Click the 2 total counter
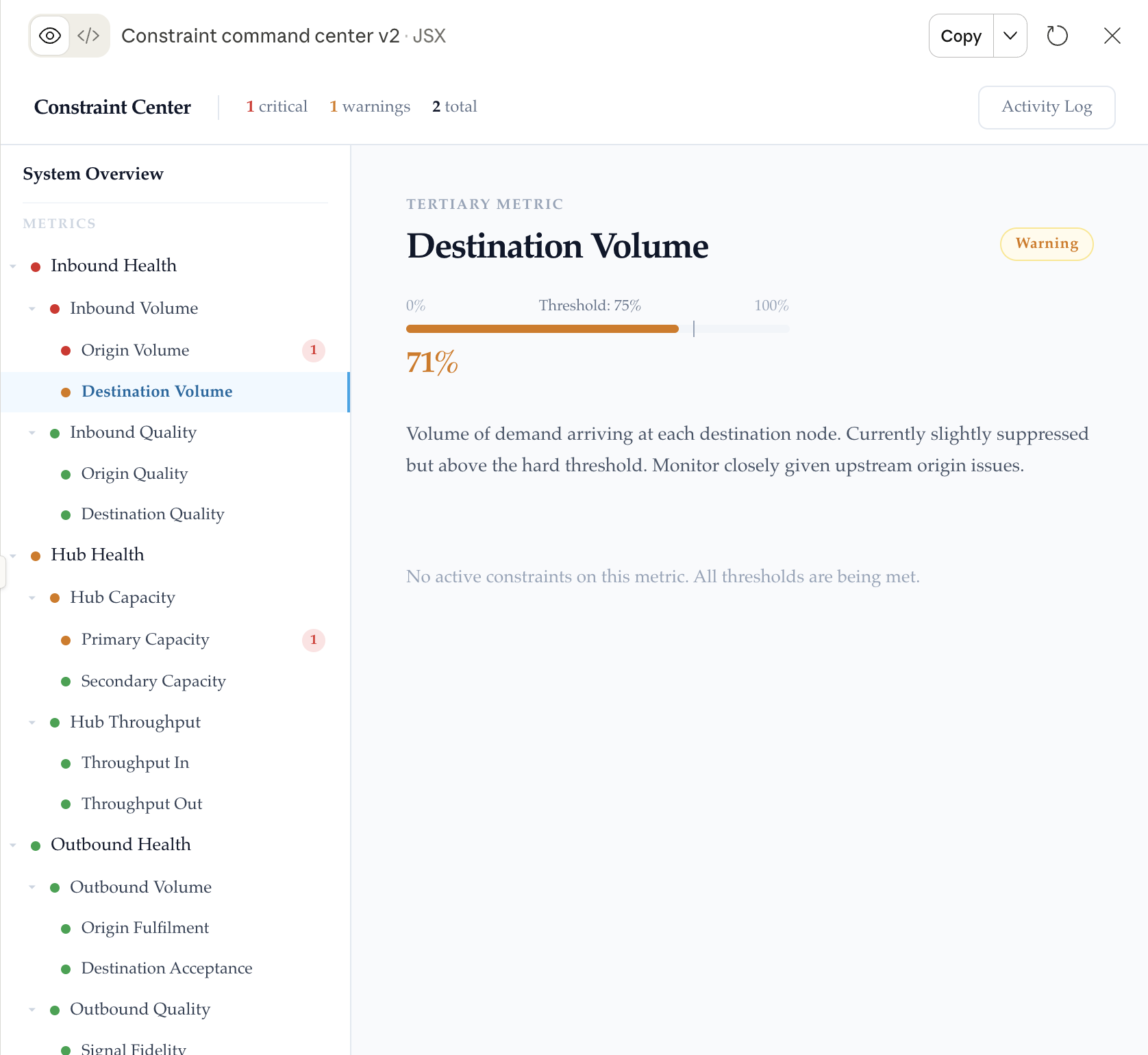This screenshot has height=1055, width=1148. point(455,107)
